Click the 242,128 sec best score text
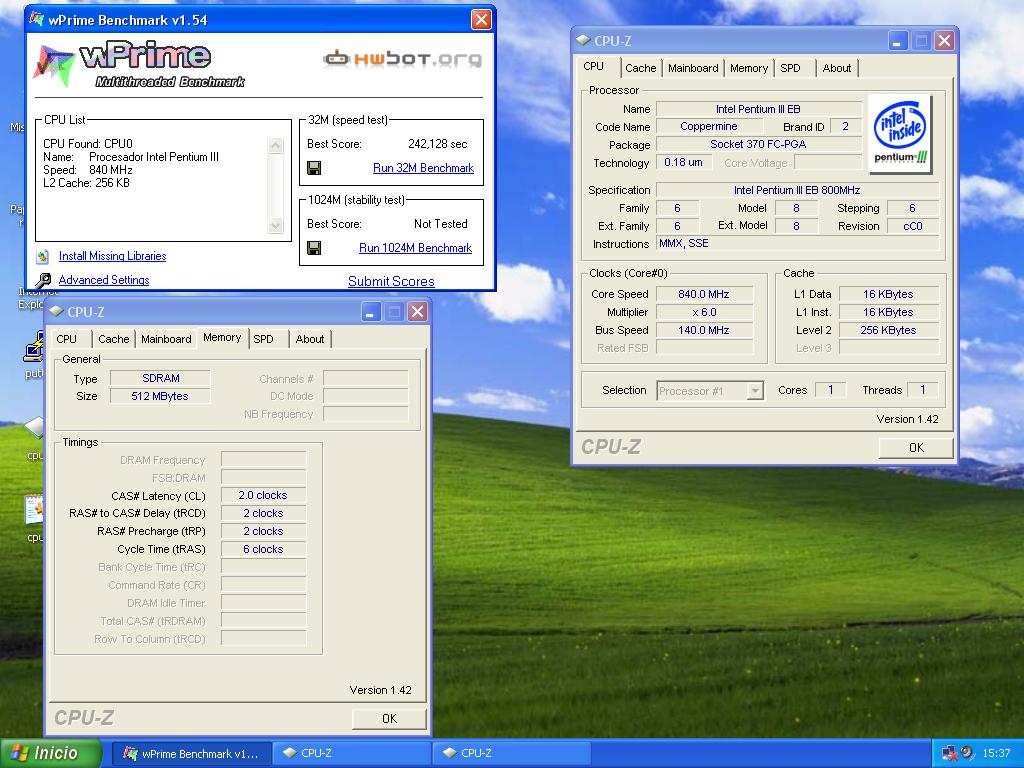 [438, 144]
